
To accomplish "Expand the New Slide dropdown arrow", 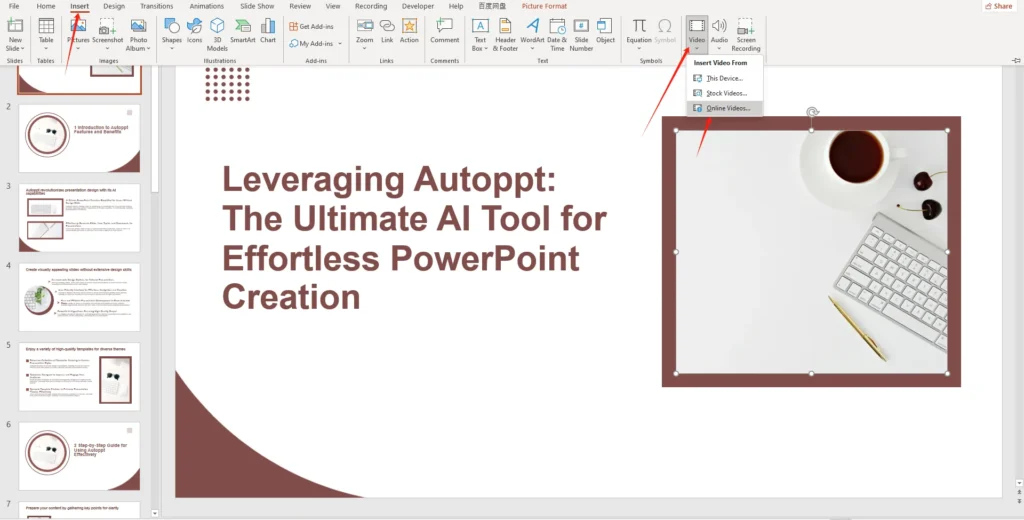I will point(23,48).
